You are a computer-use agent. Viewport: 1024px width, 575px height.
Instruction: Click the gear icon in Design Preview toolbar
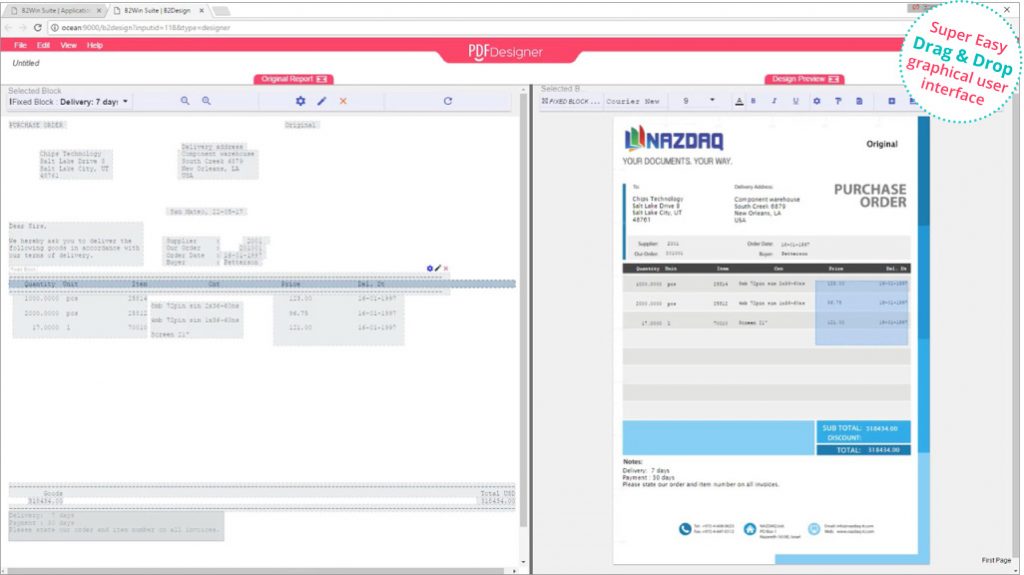816,101
